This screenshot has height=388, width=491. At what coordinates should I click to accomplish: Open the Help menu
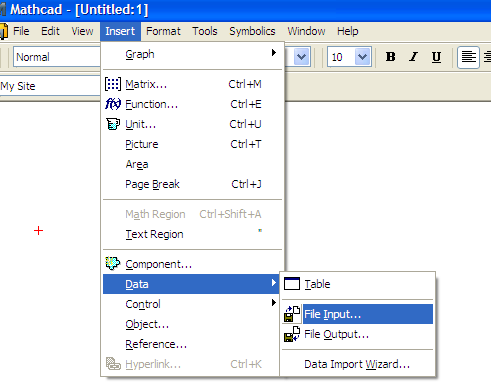(x=348, y=31)
